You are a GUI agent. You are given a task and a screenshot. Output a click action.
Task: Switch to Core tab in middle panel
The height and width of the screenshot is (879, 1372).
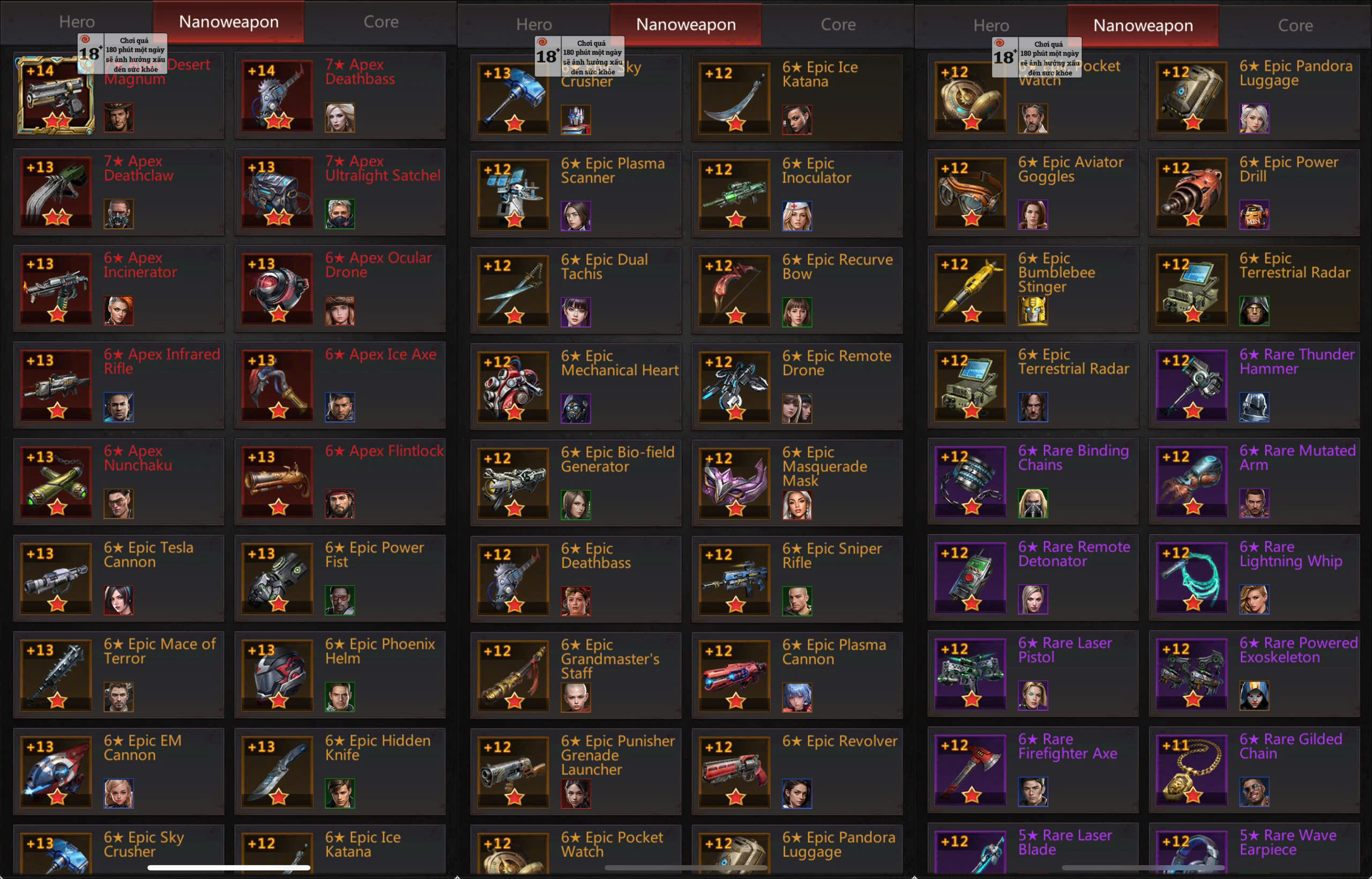(838, 25)
